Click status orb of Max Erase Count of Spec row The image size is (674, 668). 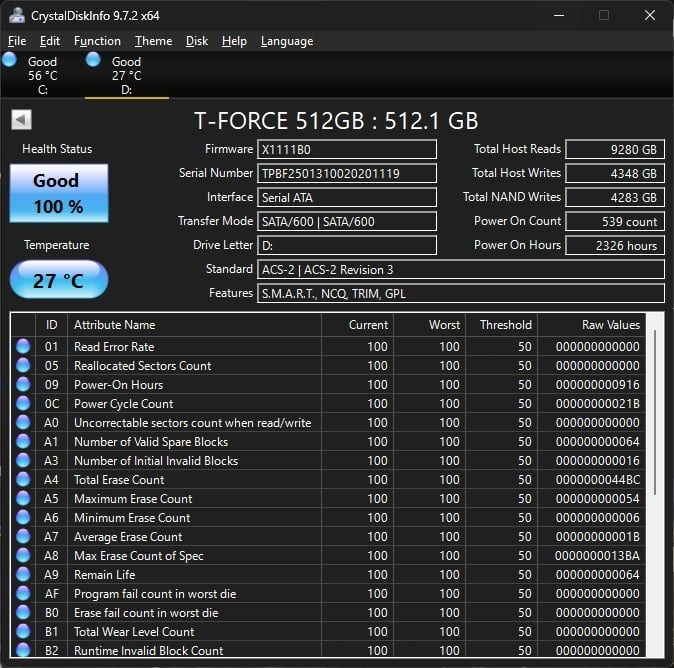click(x=23, y=555)
